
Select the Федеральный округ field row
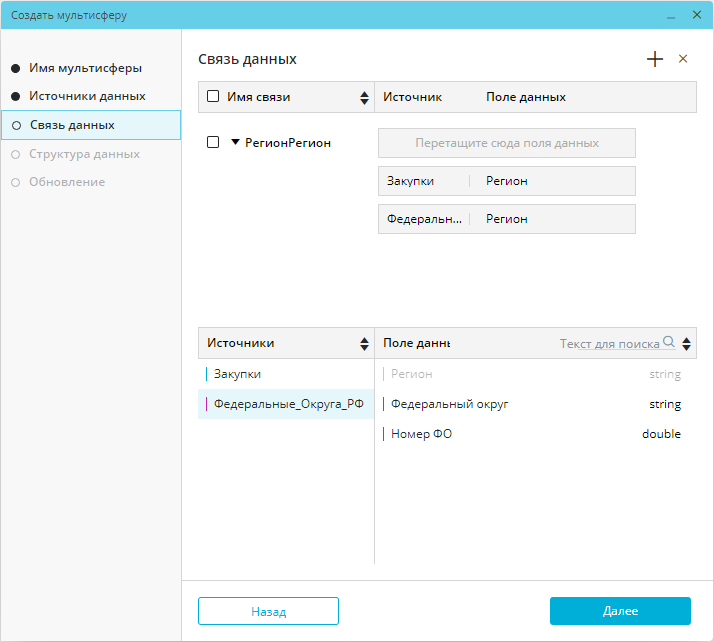click(x=450, y=404)
